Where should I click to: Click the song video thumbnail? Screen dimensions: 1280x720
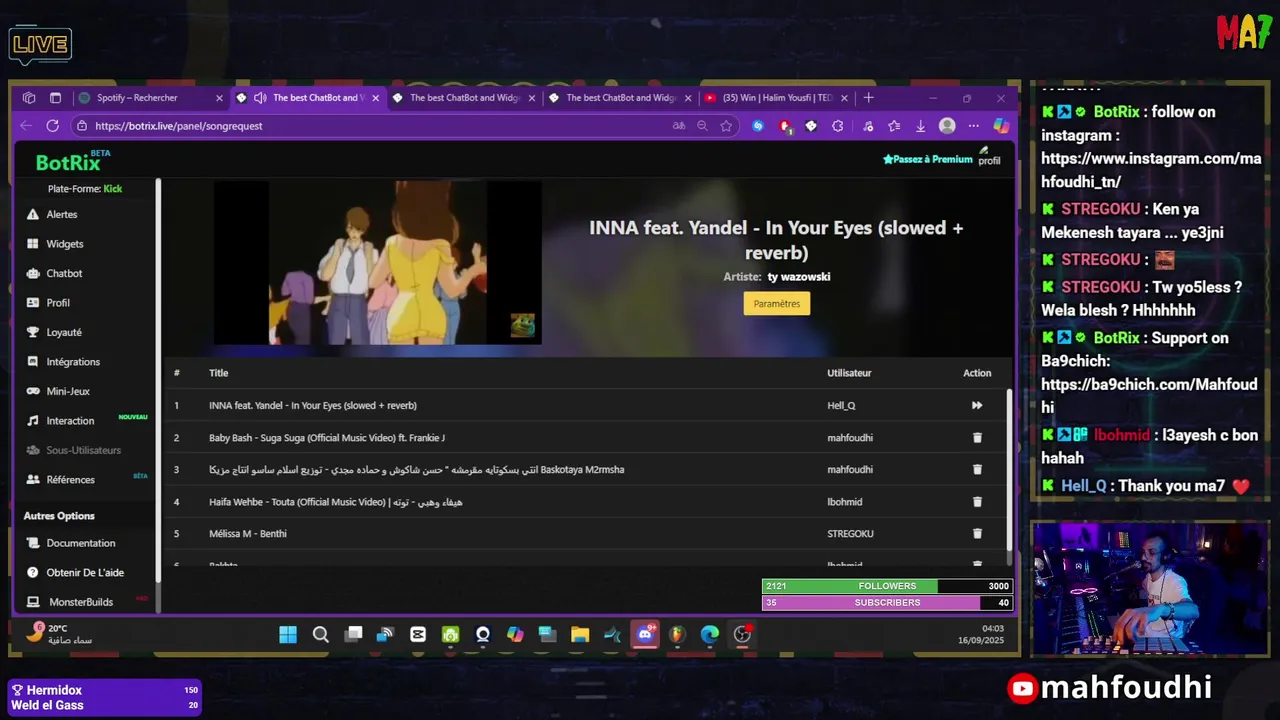point(378,263)
